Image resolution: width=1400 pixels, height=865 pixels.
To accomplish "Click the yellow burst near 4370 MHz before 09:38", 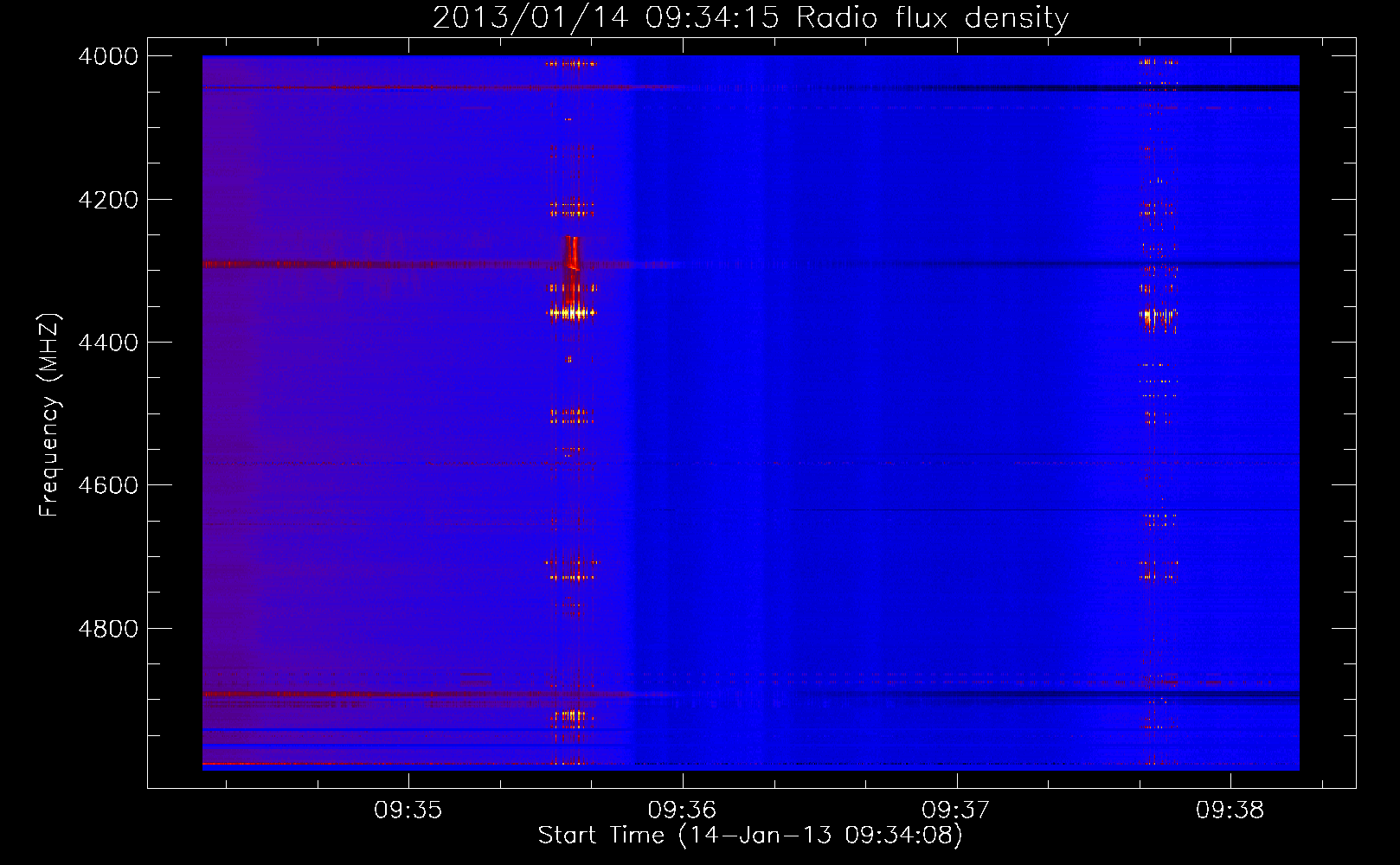I will [x=1159, y=319].
